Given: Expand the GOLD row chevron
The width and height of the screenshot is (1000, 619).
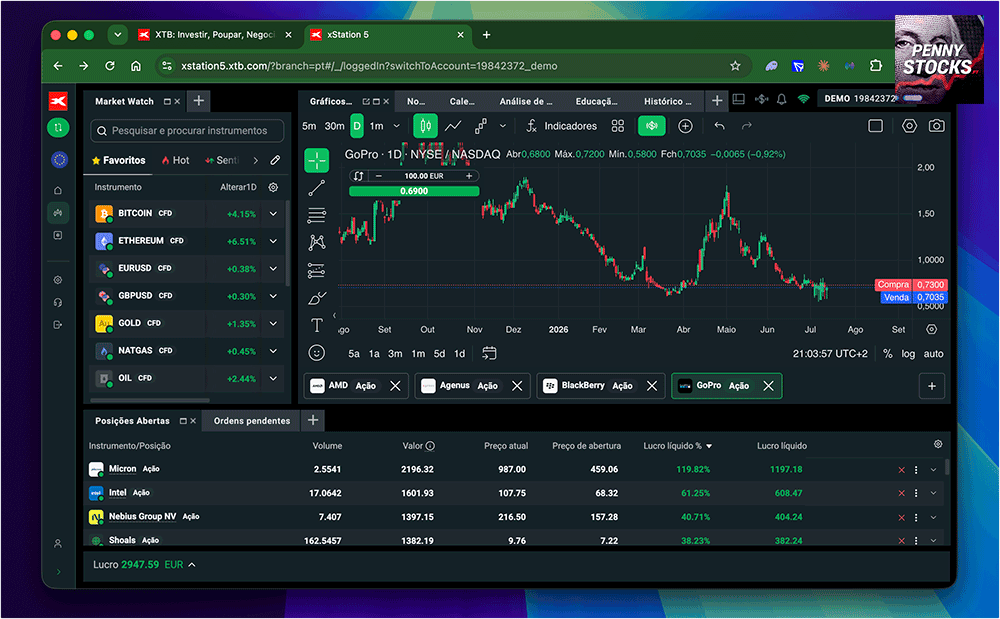Looking at the screenshot, I should 273,323.
